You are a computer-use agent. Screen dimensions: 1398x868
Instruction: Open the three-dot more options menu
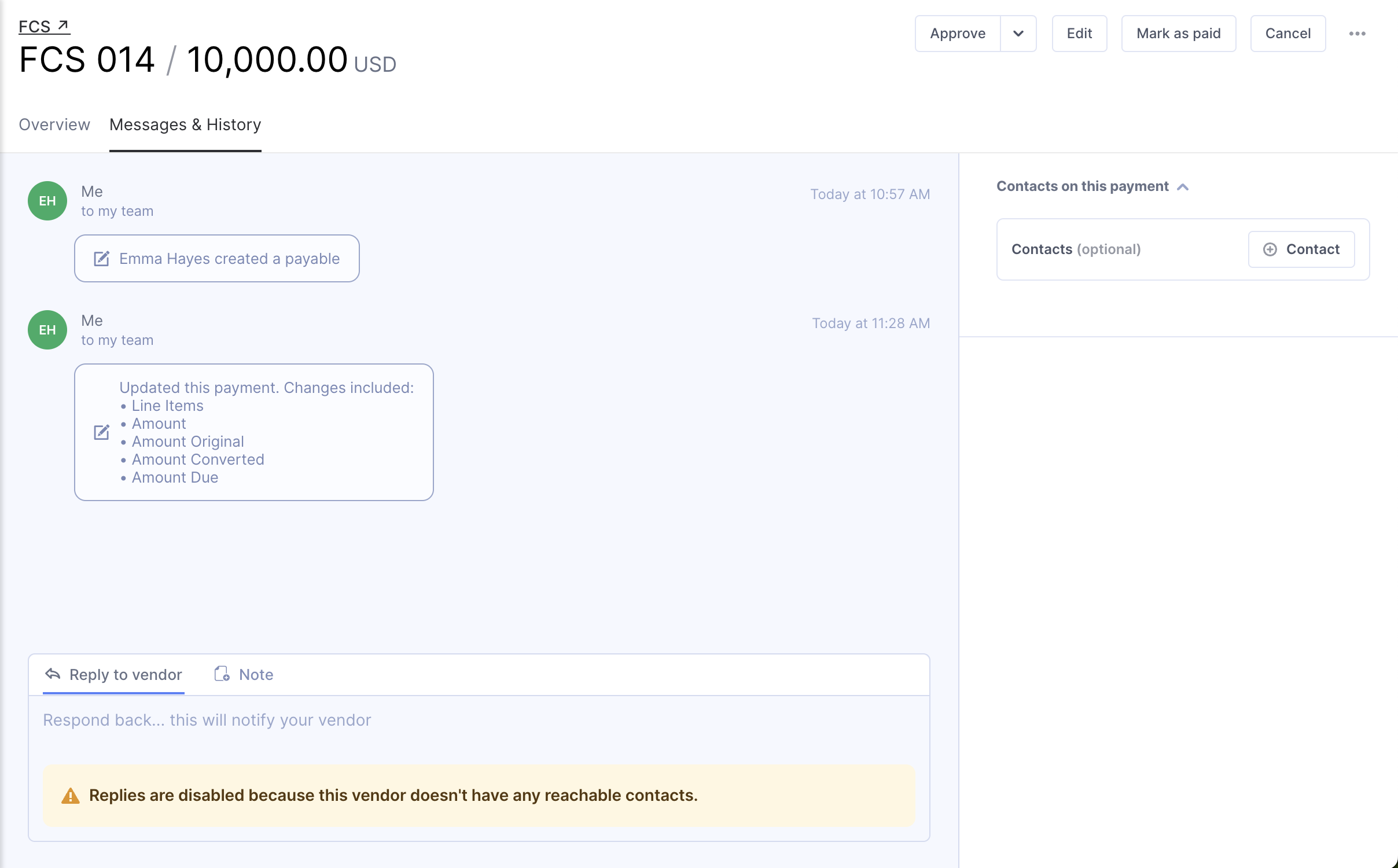click(1357, 34)
